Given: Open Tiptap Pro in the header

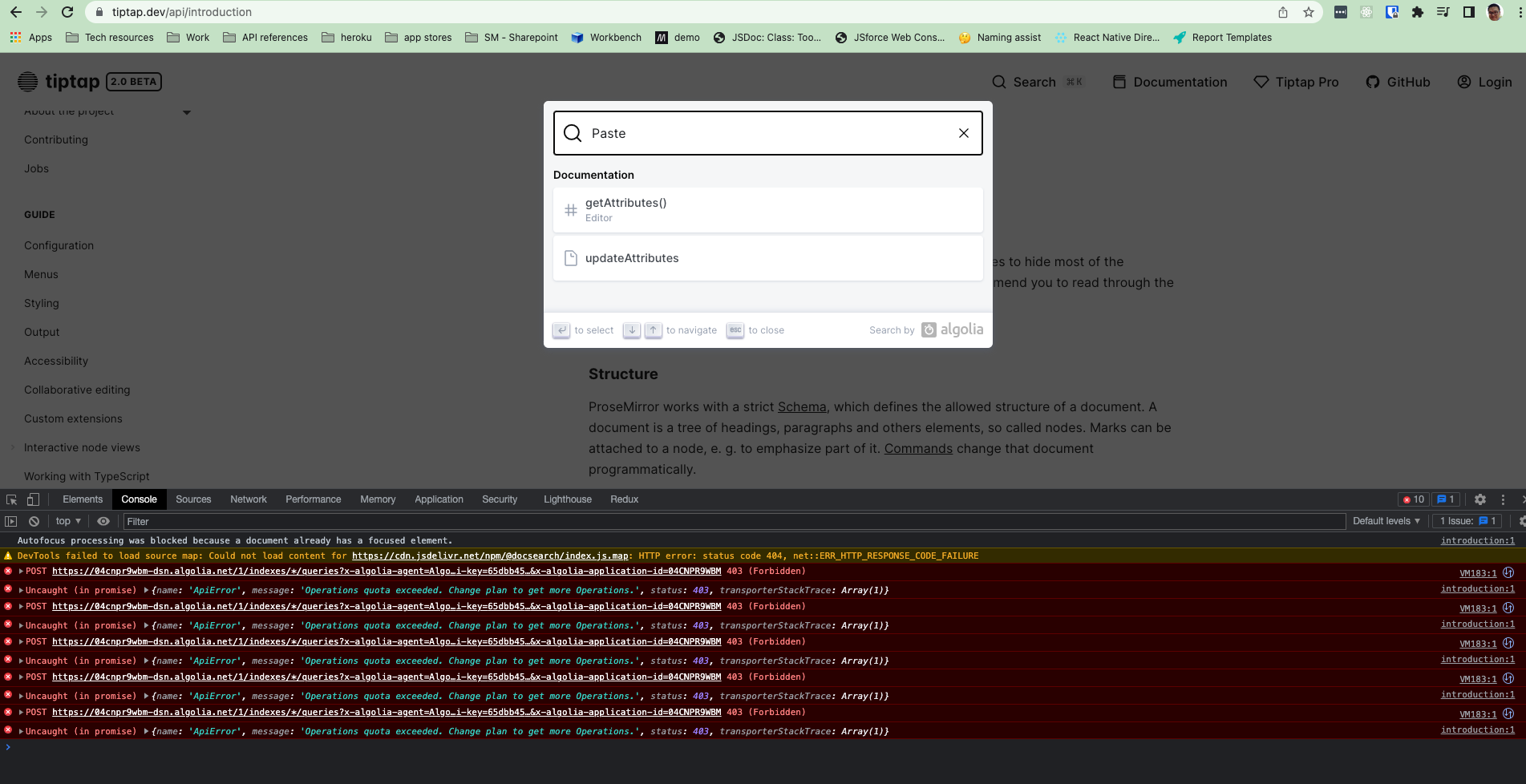Looking at the screenshot, I should (x=1296, y=82).
